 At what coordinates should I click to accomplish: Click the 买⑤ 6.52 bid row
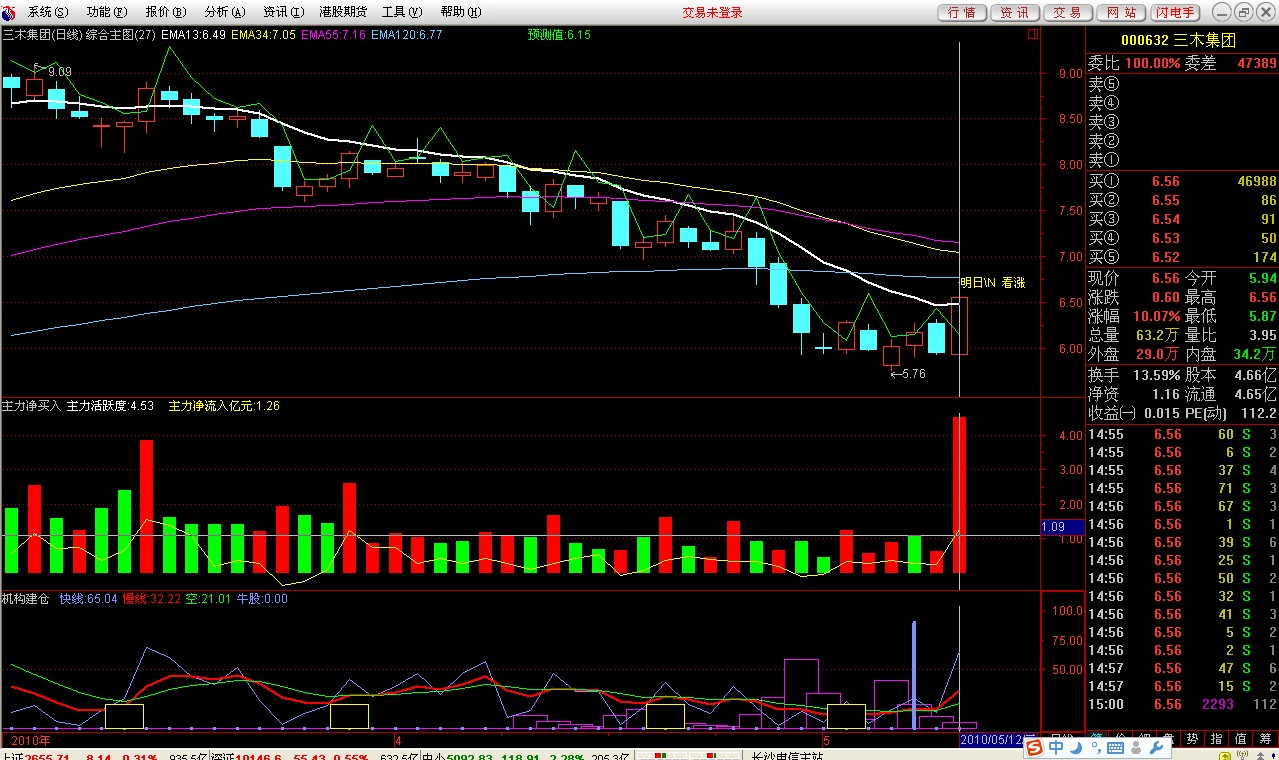(1182, 257)
